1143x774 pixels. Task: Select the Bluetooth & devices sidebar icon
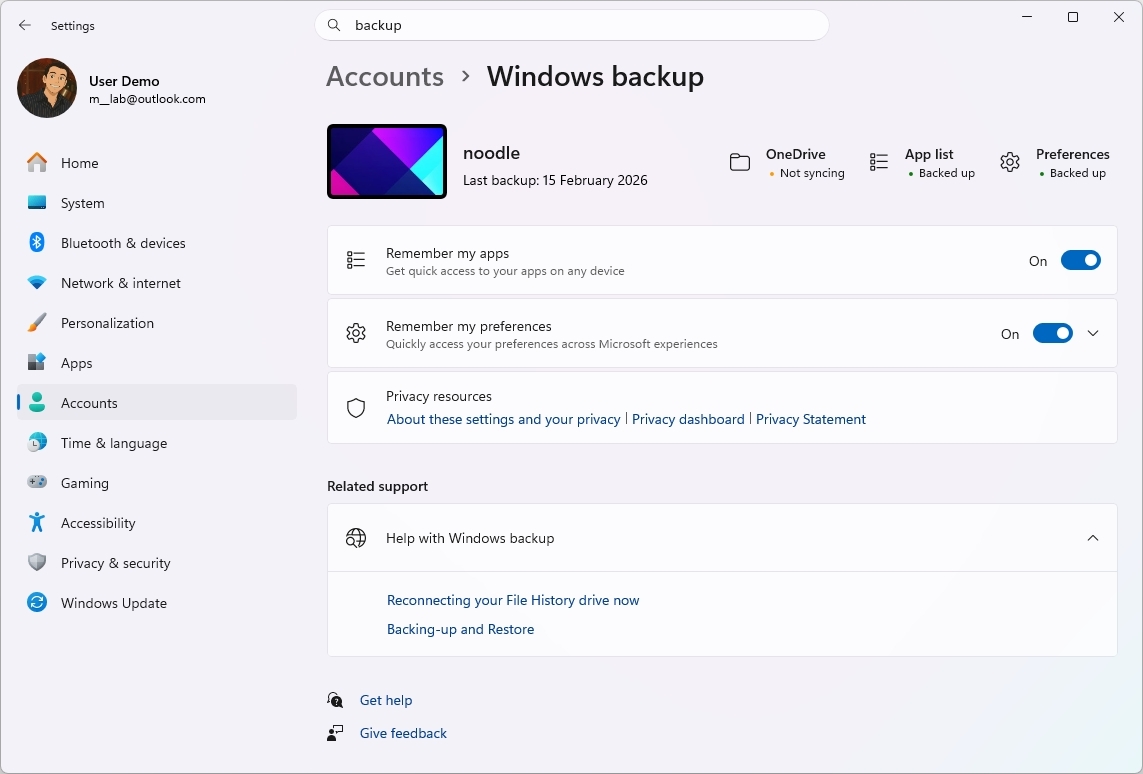coord(37,243)
